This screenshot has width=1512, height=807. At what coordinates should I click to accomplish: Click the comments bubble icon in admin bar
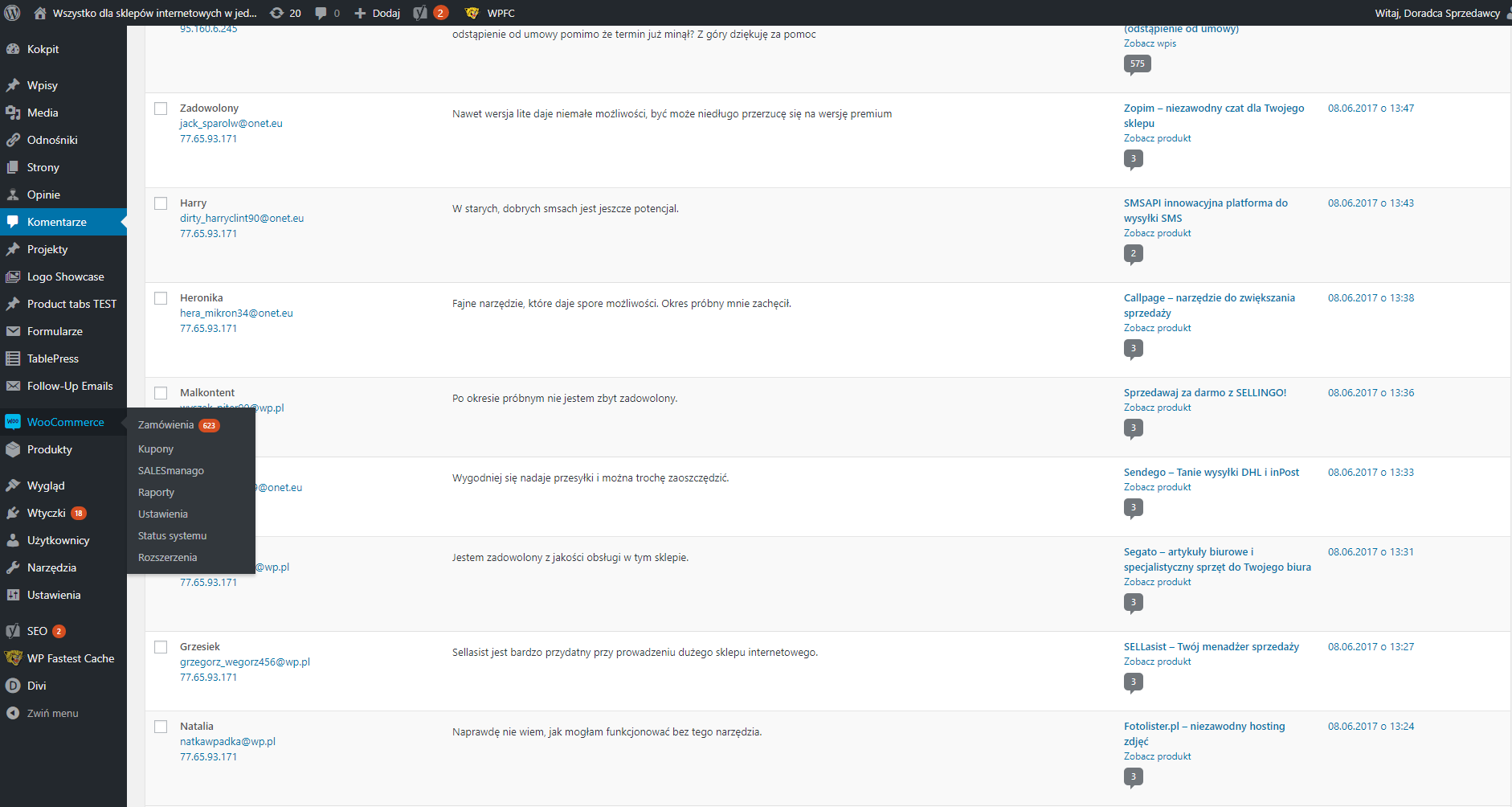point(321,13)
